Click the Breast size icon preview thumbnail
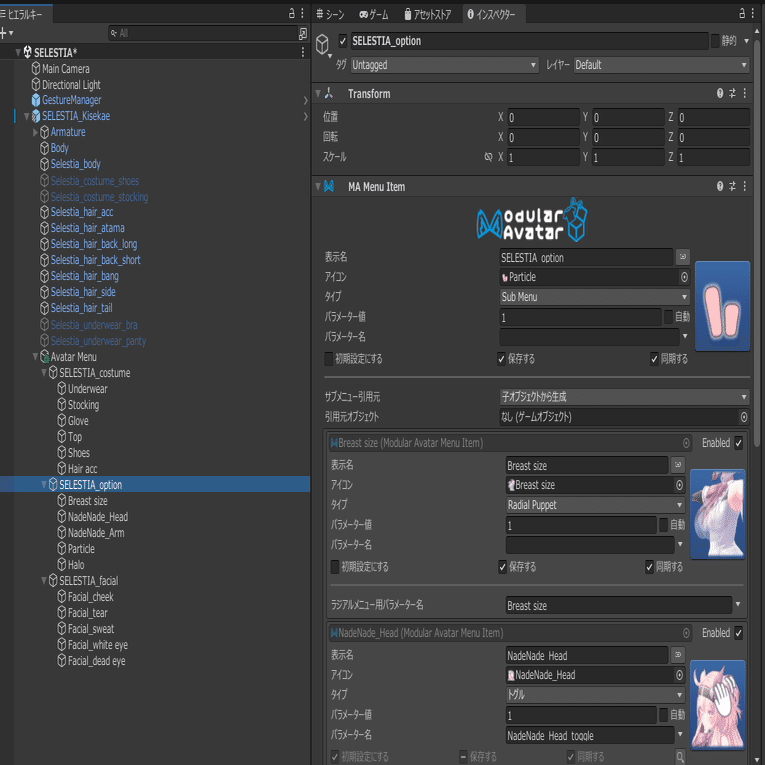The height and width of the screenshot is (765, 765). (x=717, y=514)
